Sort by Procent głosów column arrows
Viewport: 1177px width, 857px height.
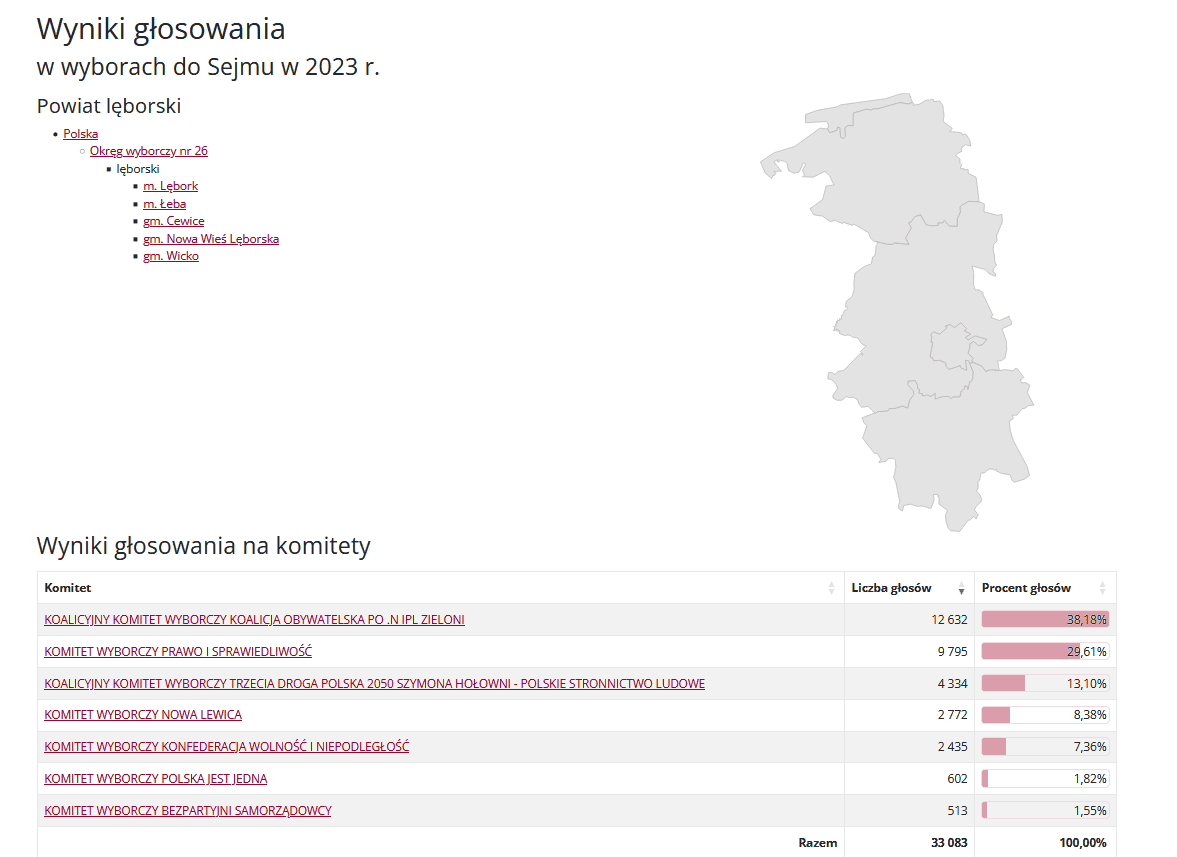click(x=1102, y=588)
